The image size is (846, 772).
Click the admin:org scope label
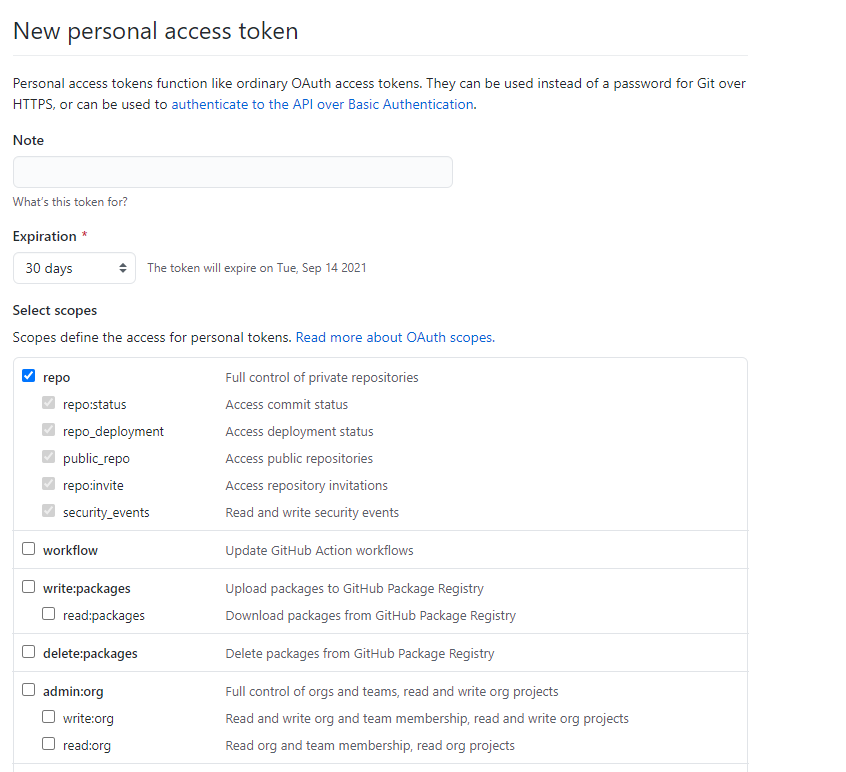[x=73, y=691]
